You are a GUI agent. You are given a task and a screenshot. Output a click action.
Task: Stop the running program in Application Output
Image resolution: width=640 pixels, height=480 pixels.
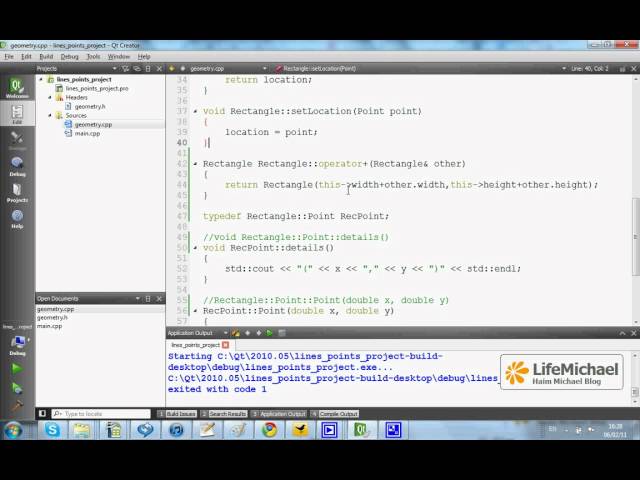pos(281,333)
